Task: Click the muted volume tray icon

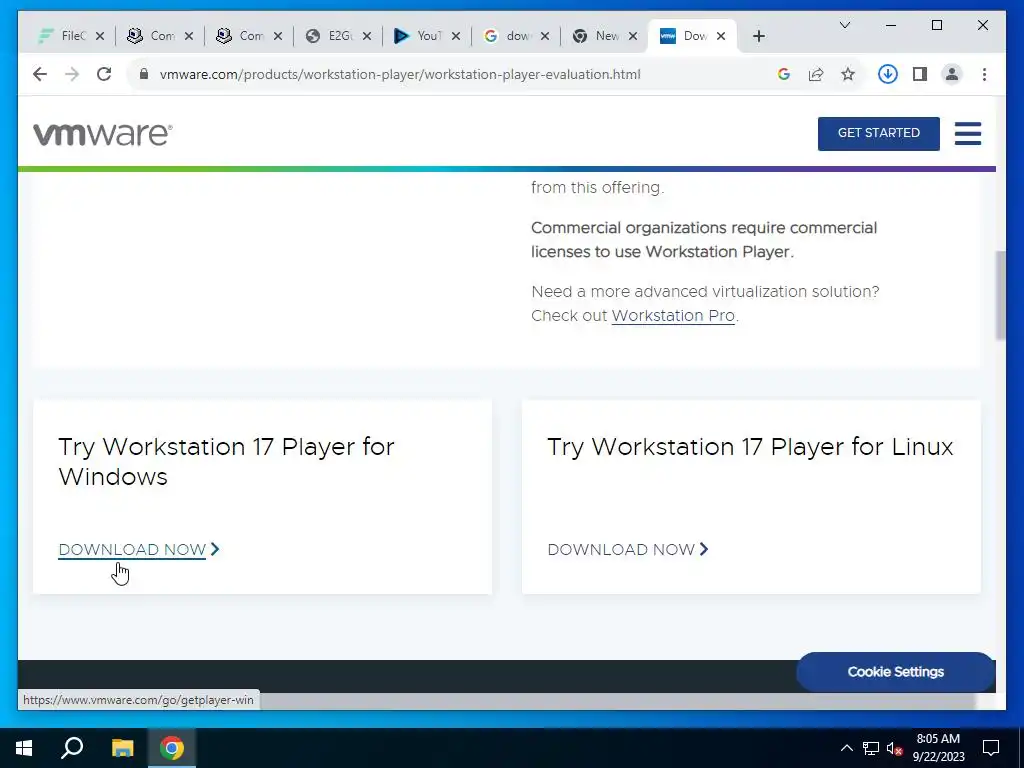Action: (x=894, y=748)
